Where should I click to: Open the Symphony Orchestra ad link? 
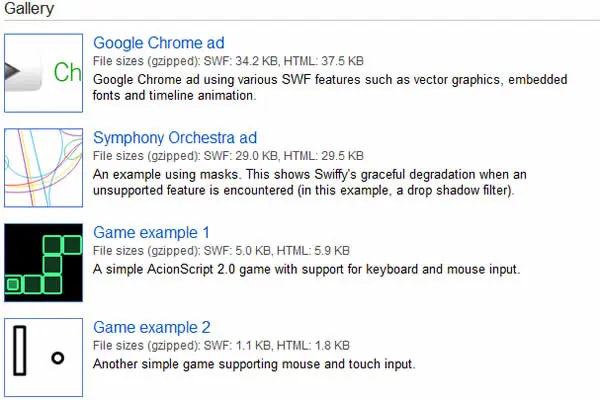pos(175,138)
